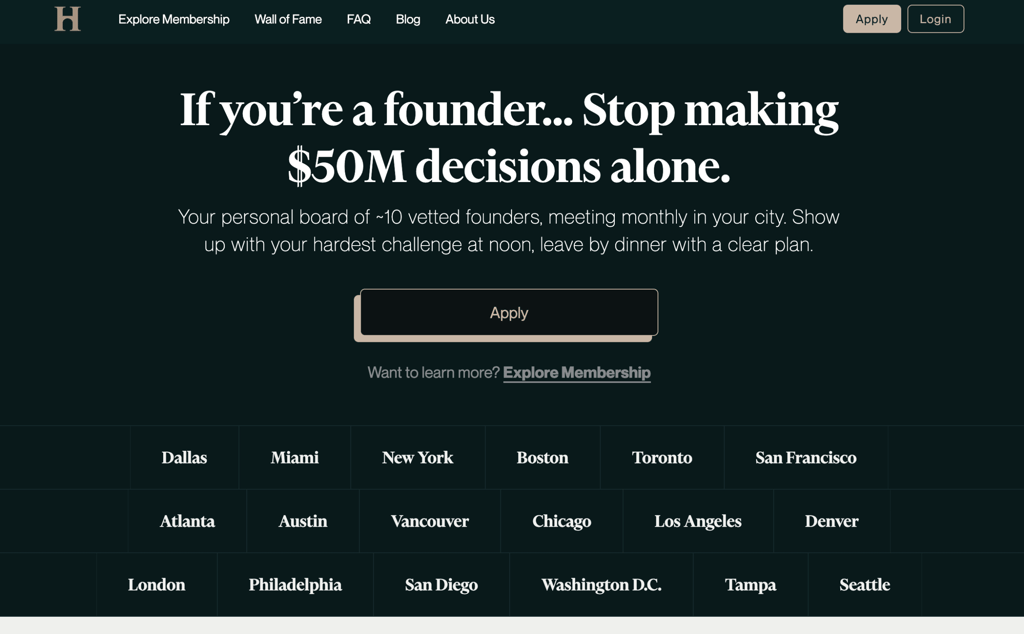The height and width of the screenshot is (634, 1024).
Task: Choose the Los Angeles city tile
Action: pyautogui.click(x=698, y=521)
